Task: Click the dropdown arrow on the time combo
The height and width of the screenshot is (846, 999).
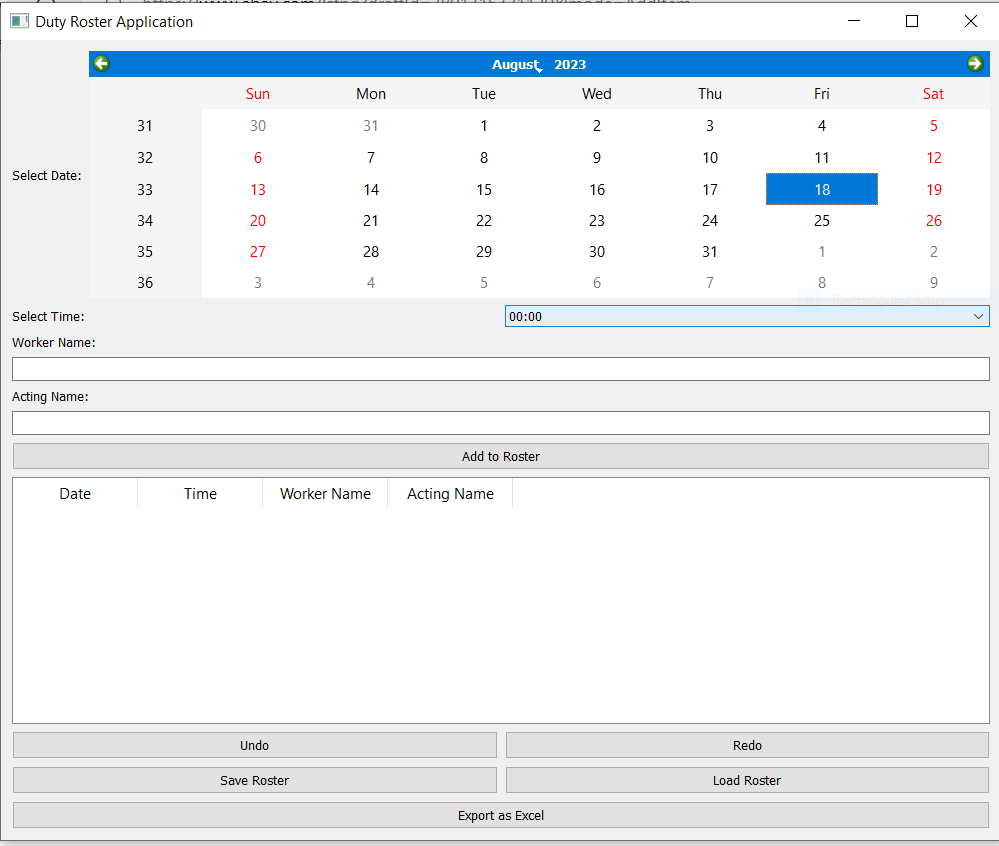Action: coord(979,315)
